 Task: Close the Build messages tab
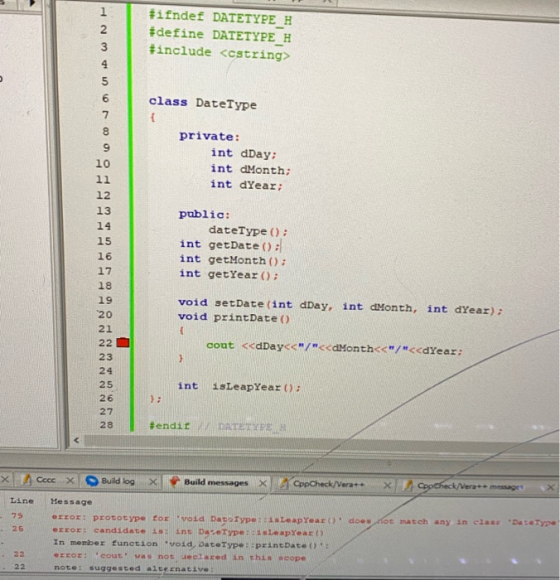263,483
